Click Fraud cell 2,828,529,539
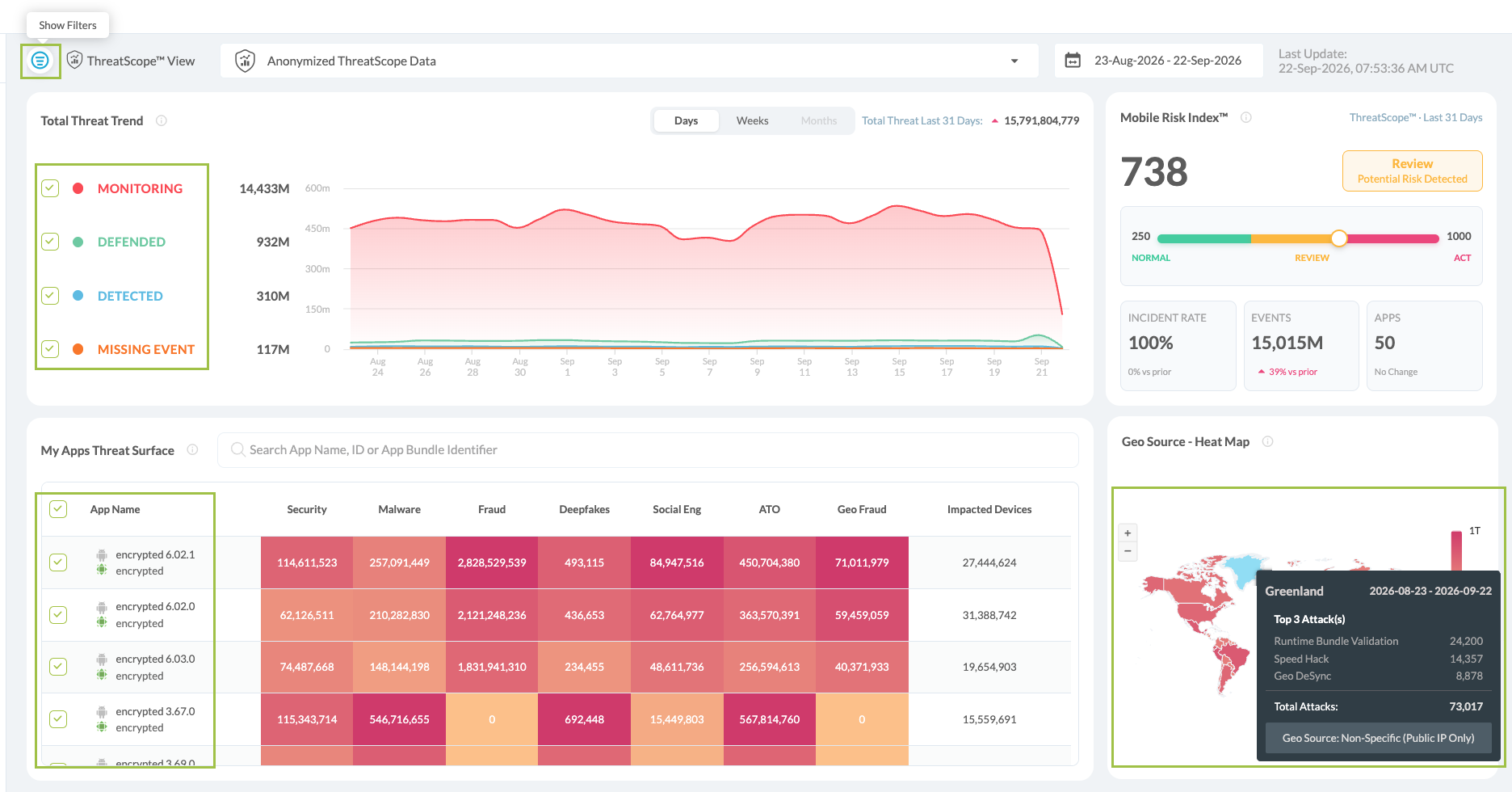This screenshot has width=1512, height=792. [492, 562]
